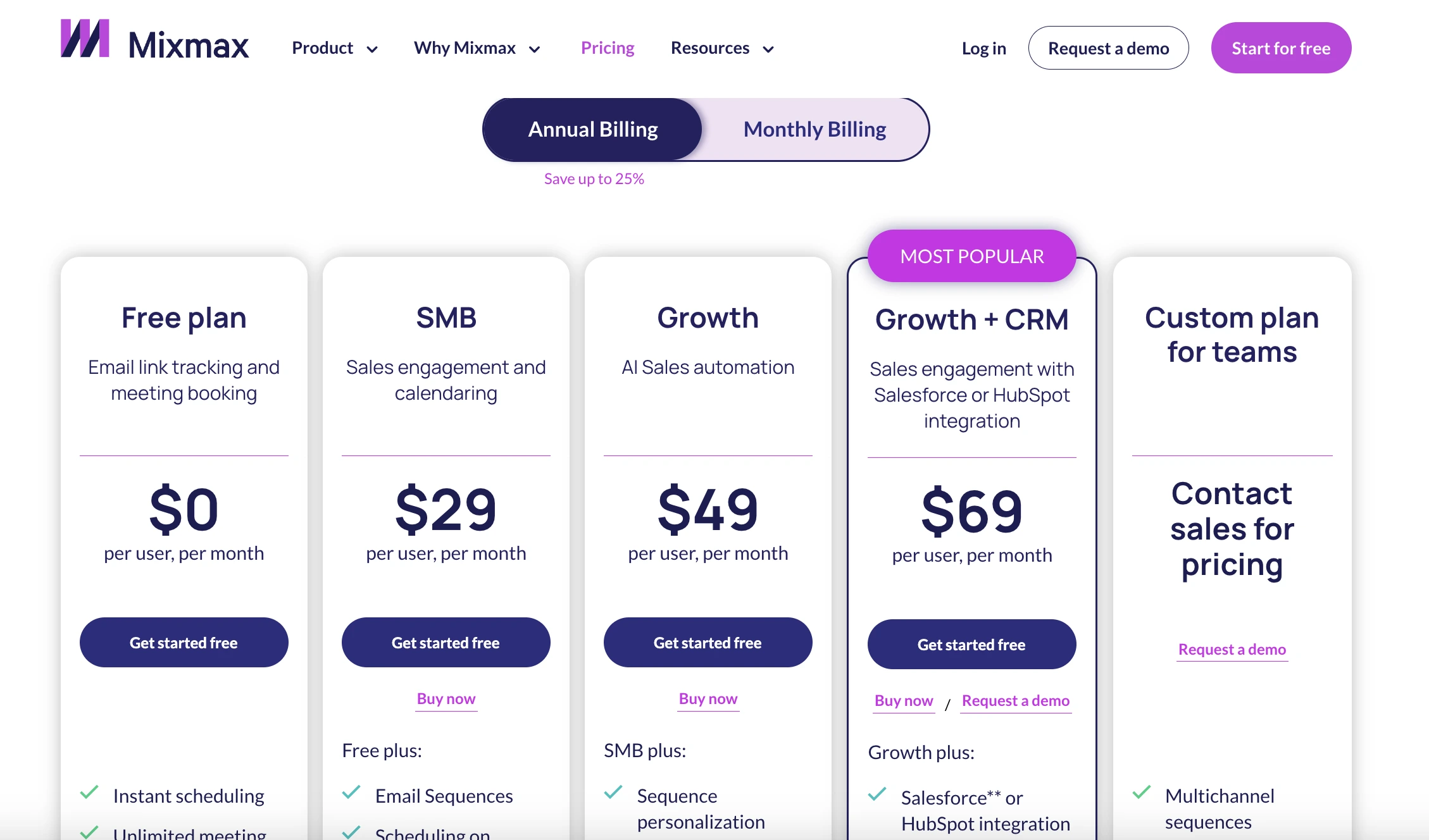Click the checkmark beside Instant scheduling
Screen dimensions: 1429x840
[x=89, y=792]
